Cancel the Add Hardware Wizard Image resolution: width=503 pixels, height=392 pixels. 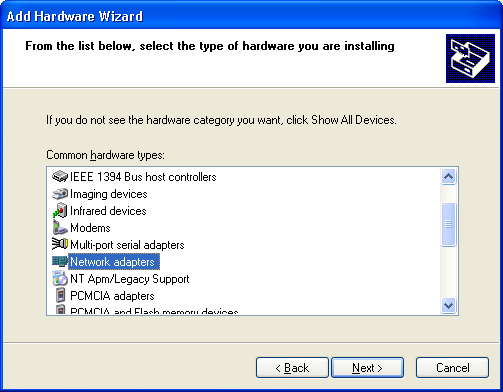pos(452,368)
